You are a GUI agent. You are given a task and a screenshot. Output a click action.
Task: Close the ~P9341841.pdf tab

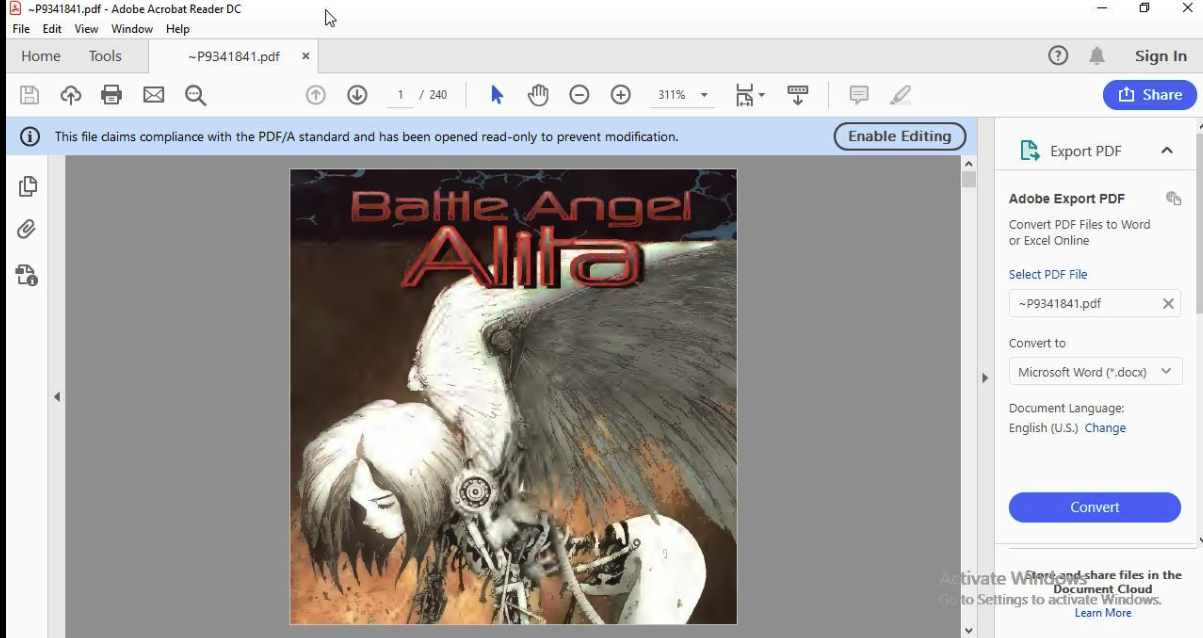306,56
